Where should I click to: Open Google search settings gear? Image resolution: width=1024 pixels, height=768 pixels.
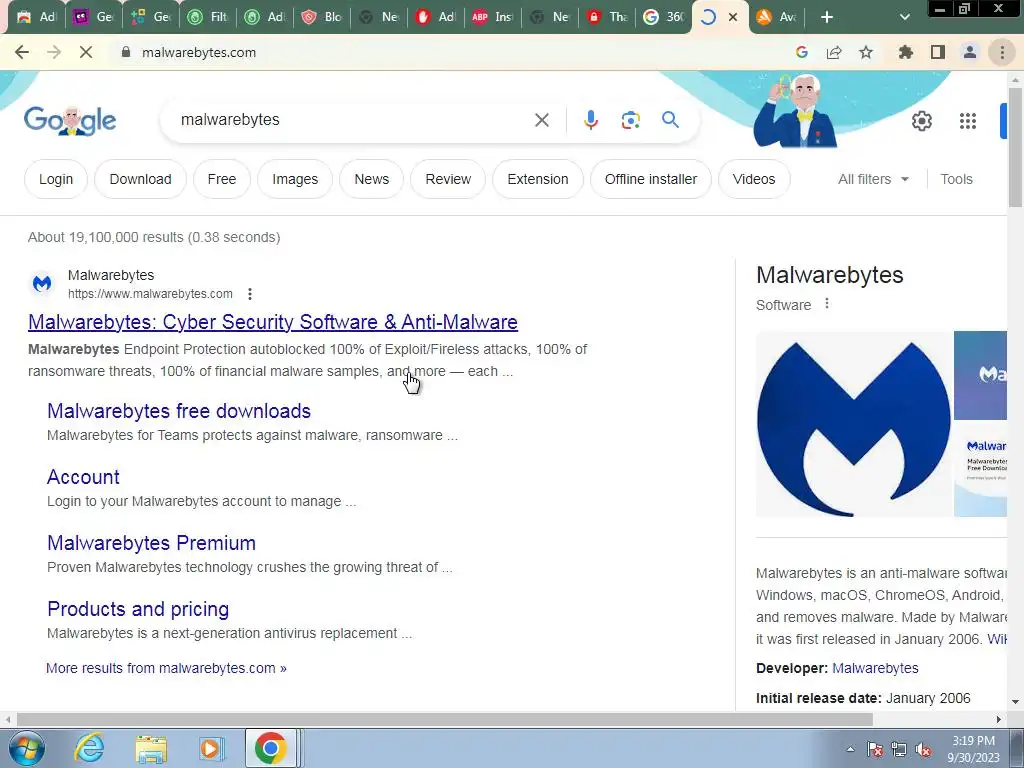click(x=921, y=121)
